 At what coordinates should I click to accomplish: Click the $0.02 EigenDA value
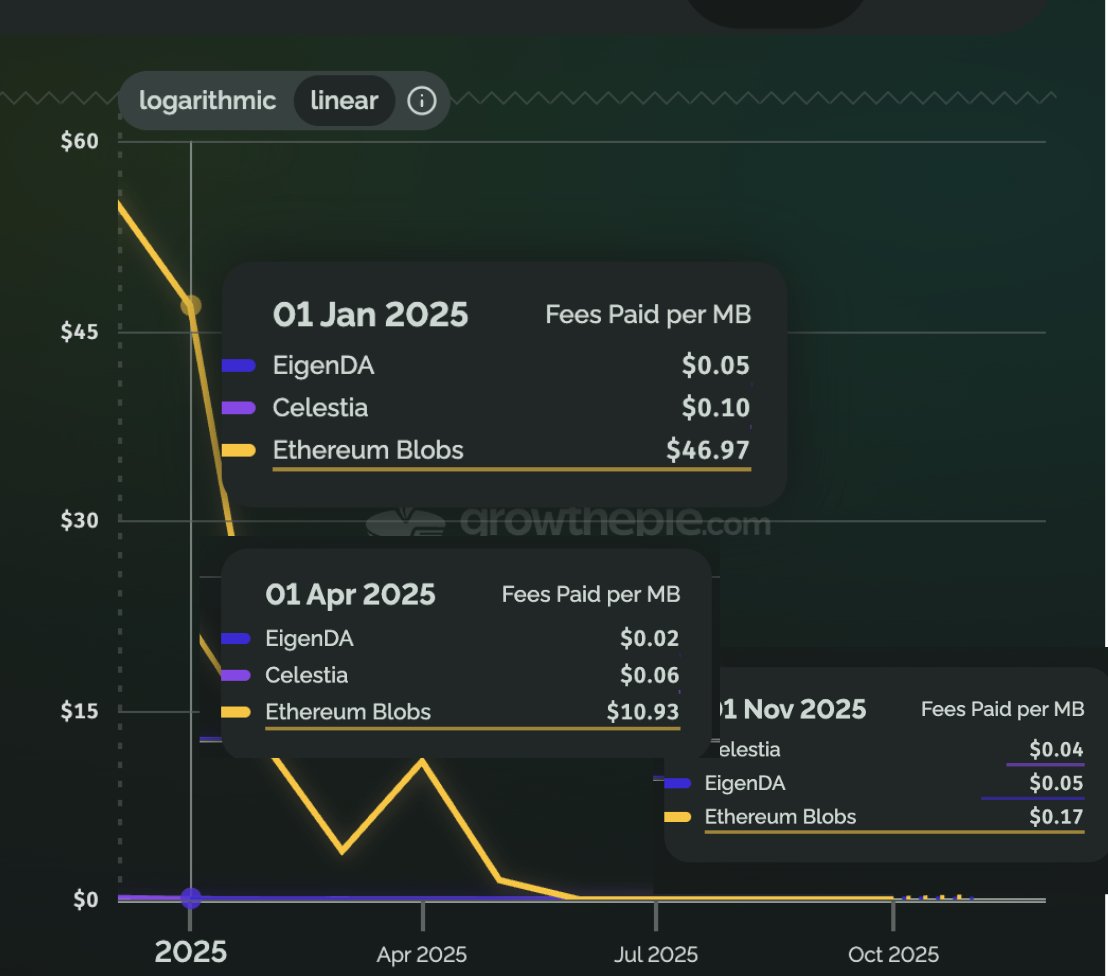coord(649,638)
